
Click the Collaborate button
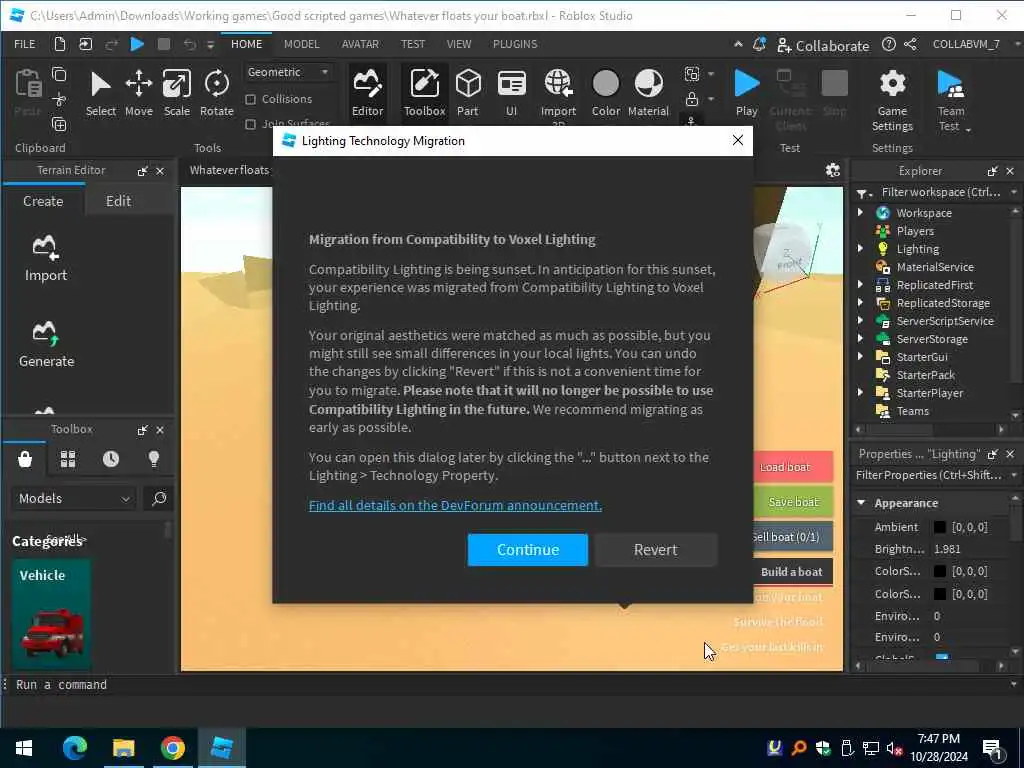tap(823, 45)
